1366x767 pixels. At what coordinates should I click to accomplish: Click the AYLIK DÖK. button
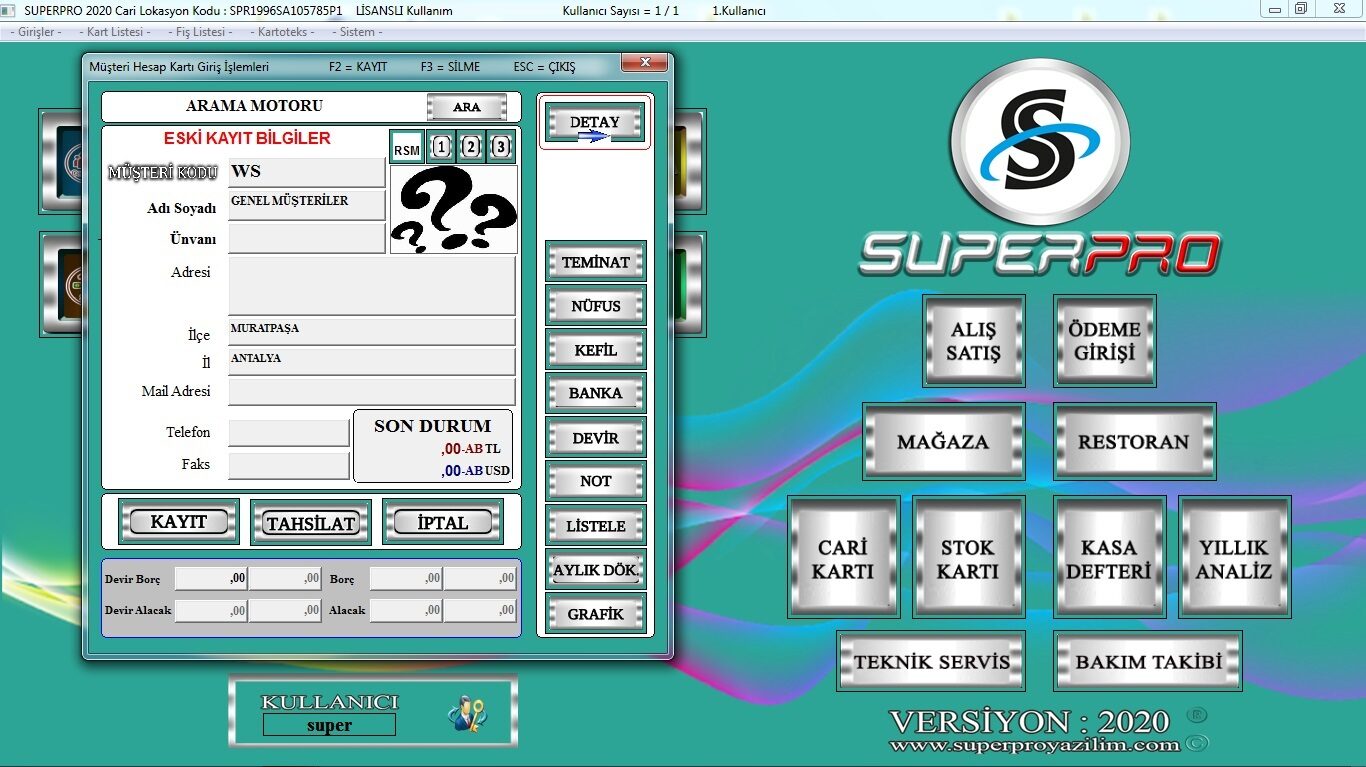pos(595,569)
